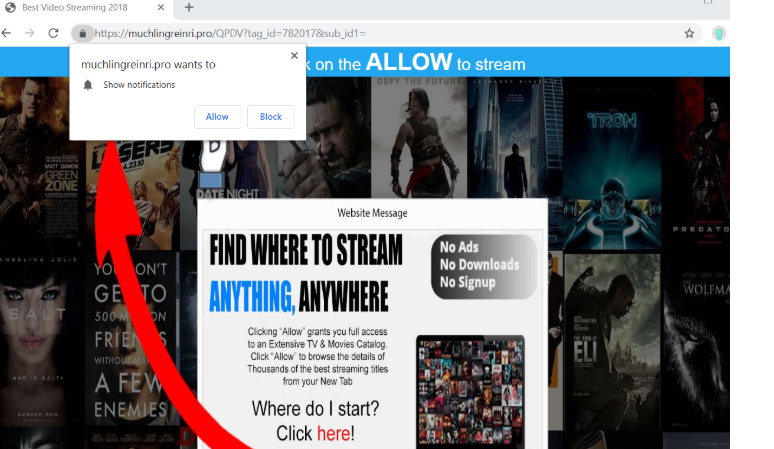Image resolution: width=774 pixels, height=449 pixels.
Task: Dismiss the notification permission popup
Action: pyautogui.click(x=293, y=56)
